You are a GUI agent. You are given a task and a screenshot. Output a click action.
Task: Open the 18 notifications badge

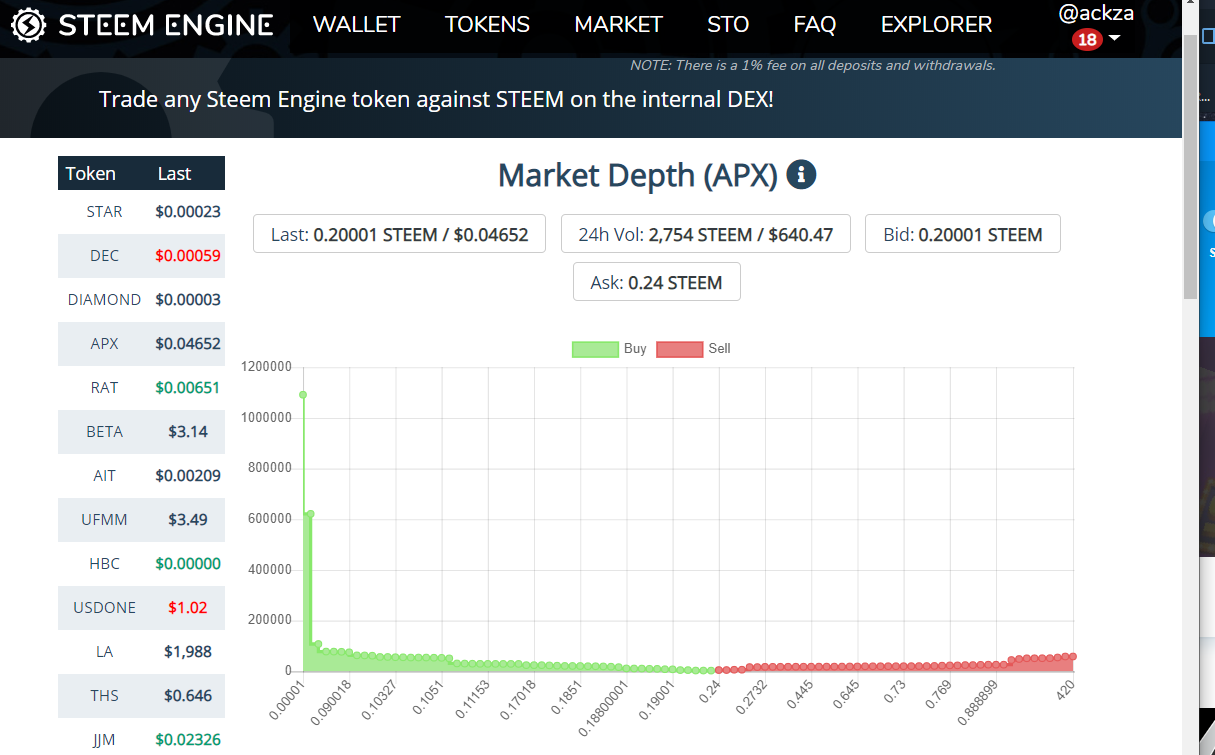(x=1087, y=40)
